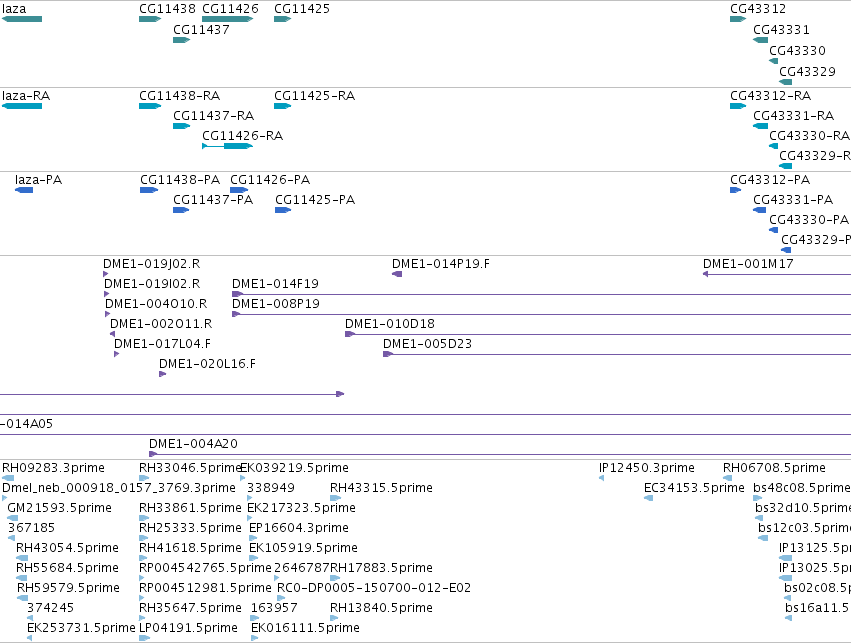Click the RC0-DP0005-150700-012-E02 label
851x643 pixels.
374,588
